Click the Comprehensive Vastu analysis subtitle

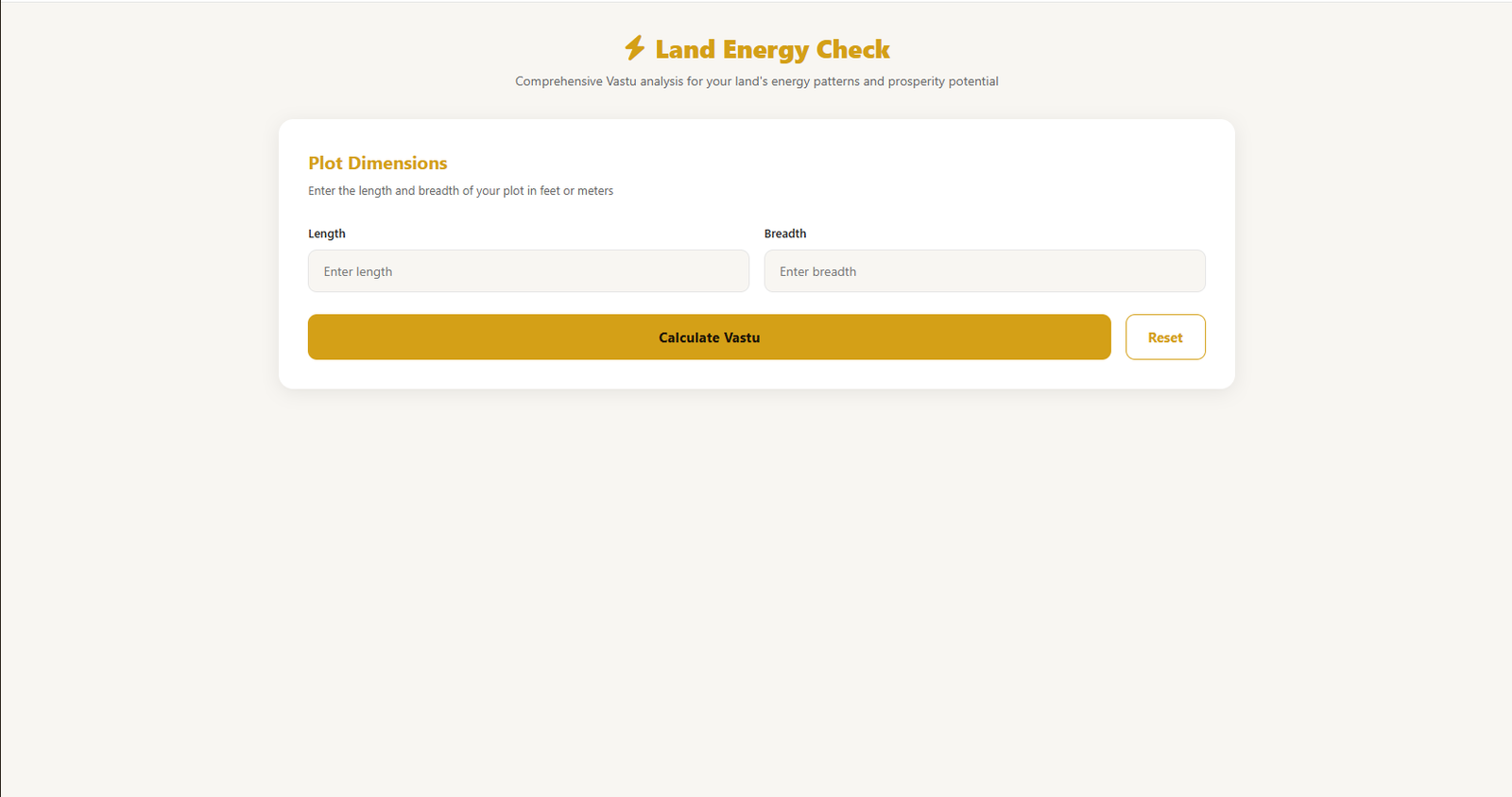click(756, 81)
